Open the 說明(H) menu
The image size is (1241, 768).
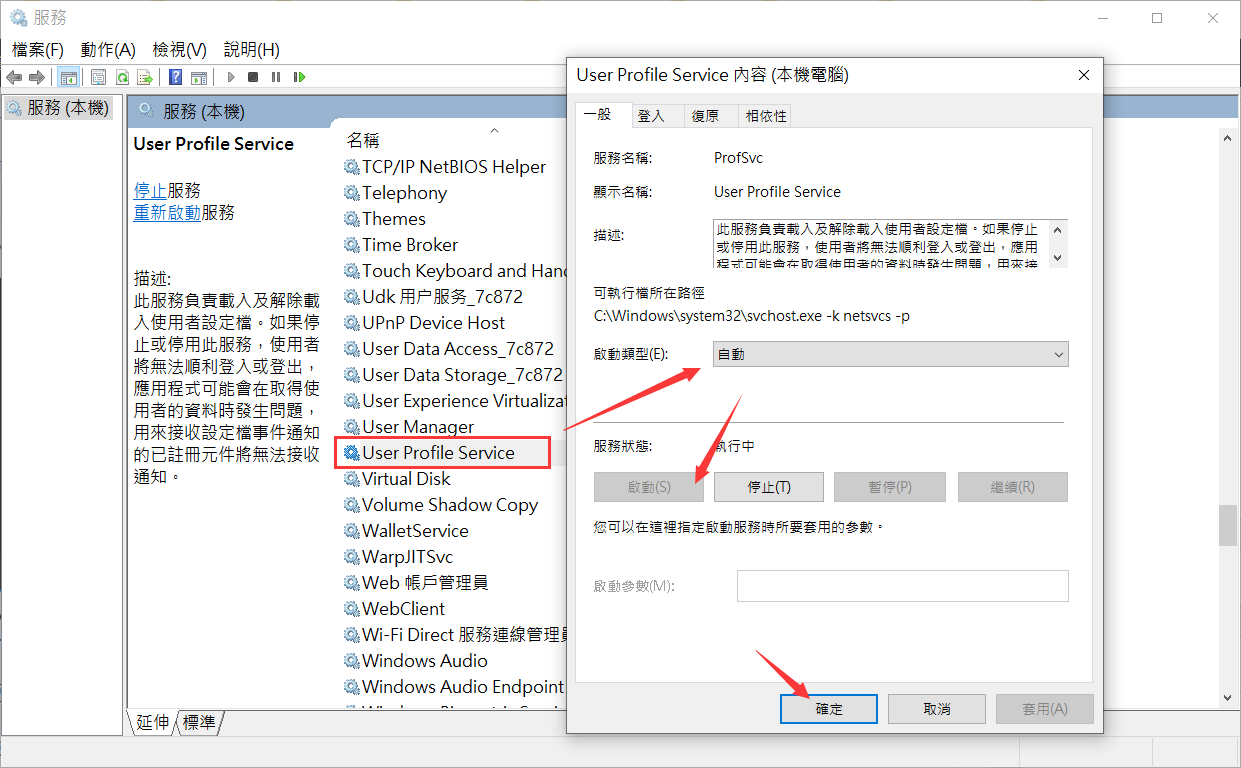[252, 49]
